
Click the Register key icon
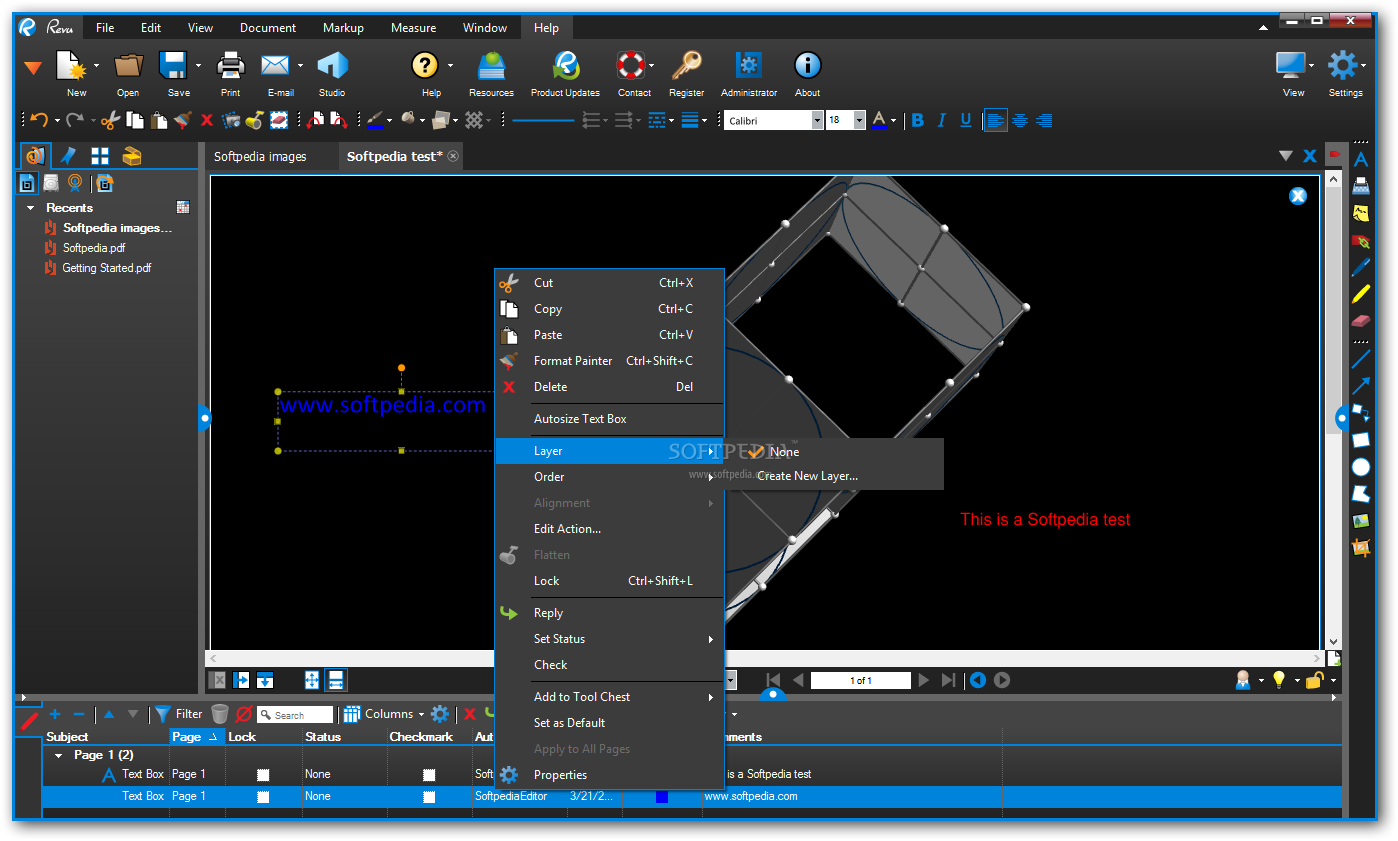point(686,66)
